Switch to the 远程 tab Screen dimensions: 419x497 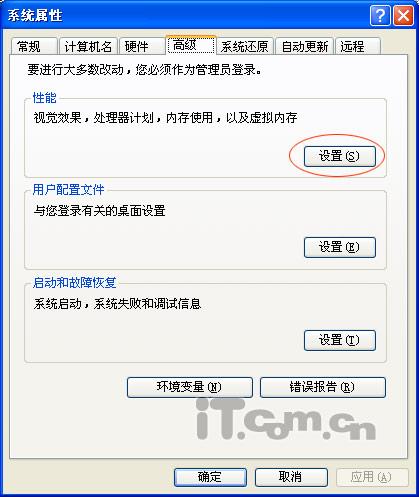pyautogui.click(x=358, y=46)
